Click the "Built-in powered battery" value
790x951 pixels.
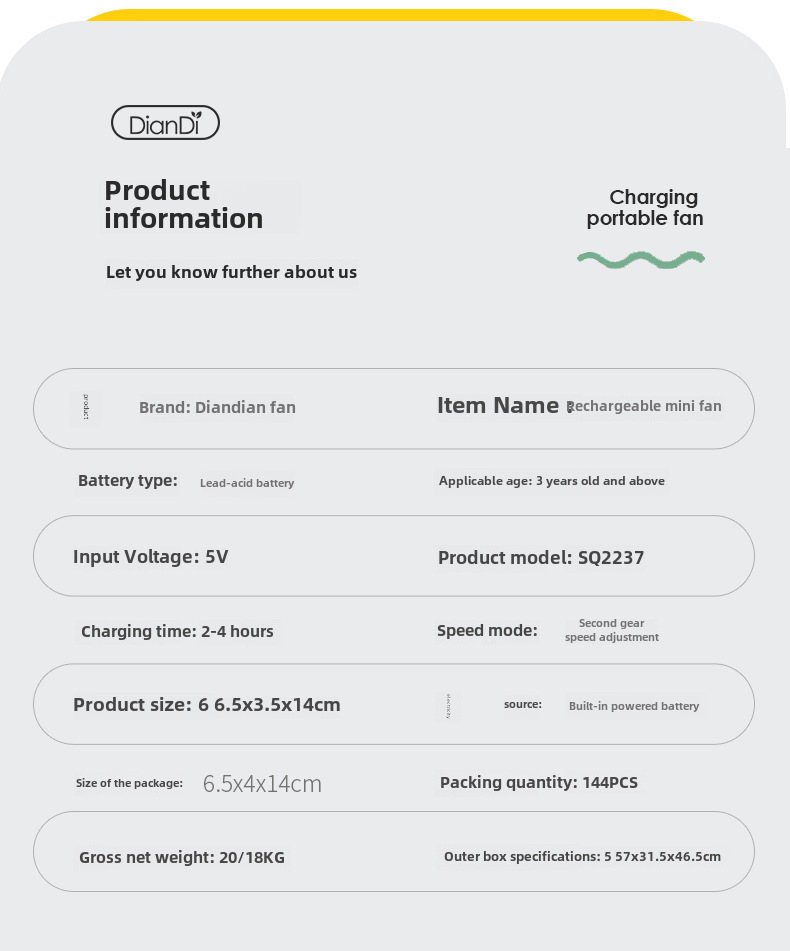634,706
